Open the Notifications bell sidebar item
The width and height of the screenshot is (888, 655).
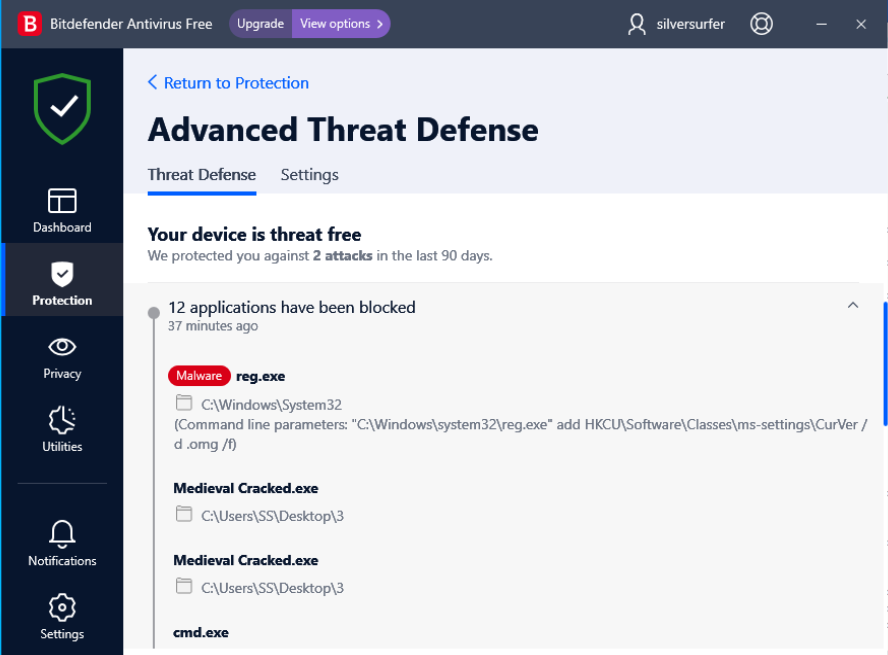click(62, 543)
